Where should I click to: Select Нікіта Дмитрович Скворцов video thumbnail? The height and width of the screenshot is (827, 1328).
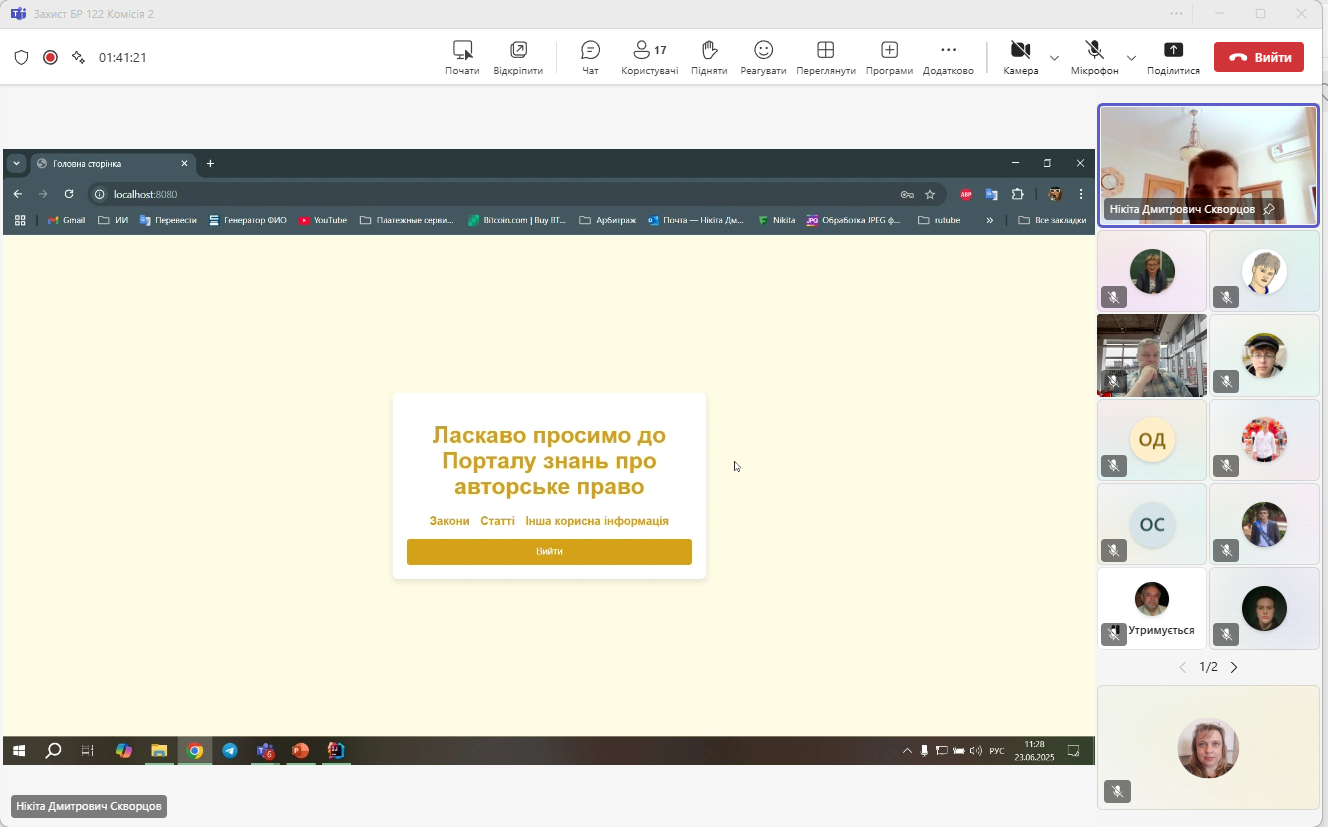coord(1208,165)
